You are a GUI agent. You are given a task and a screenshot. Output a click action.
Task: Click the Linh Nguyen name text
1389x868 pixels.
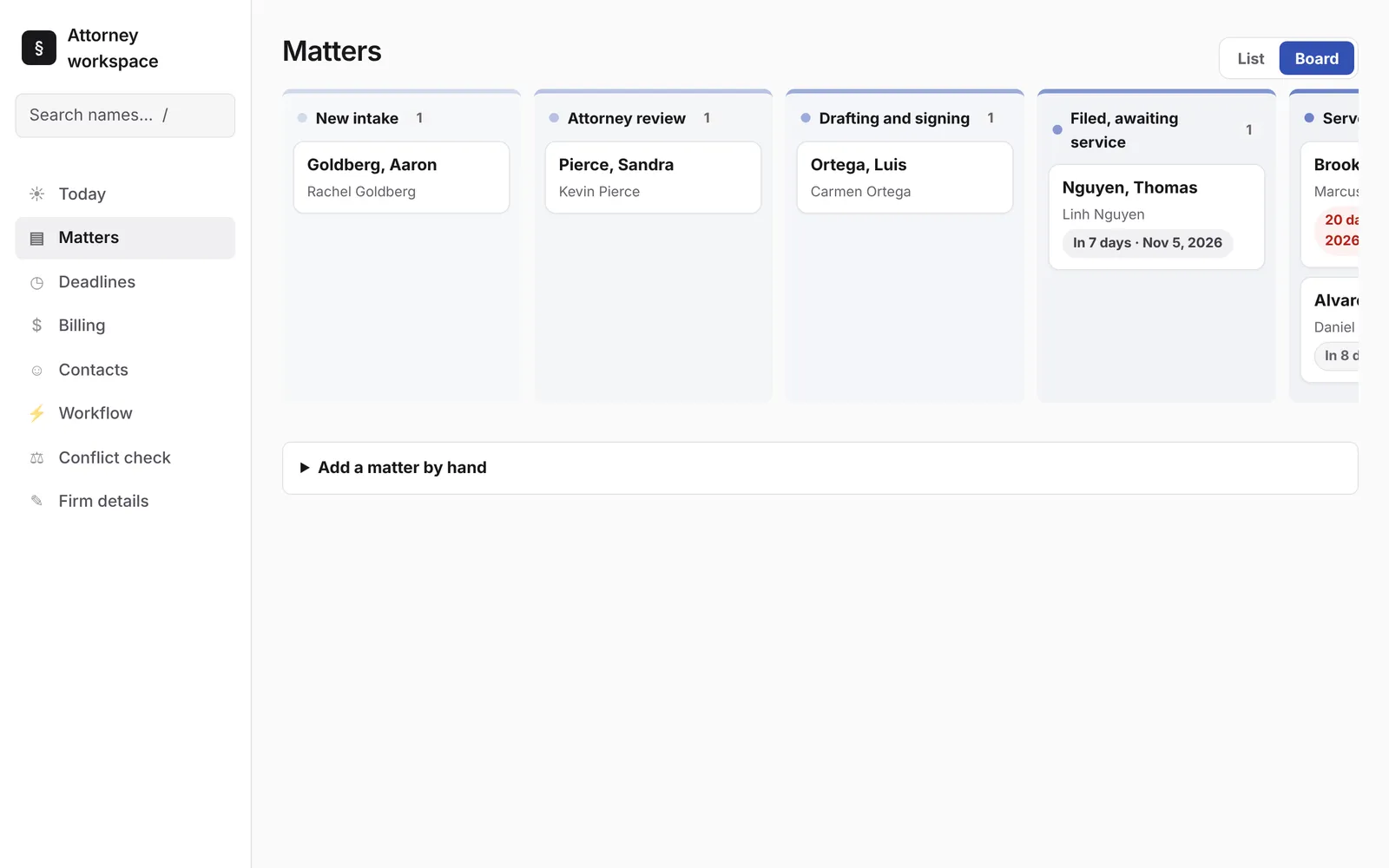pos(1103,214)
